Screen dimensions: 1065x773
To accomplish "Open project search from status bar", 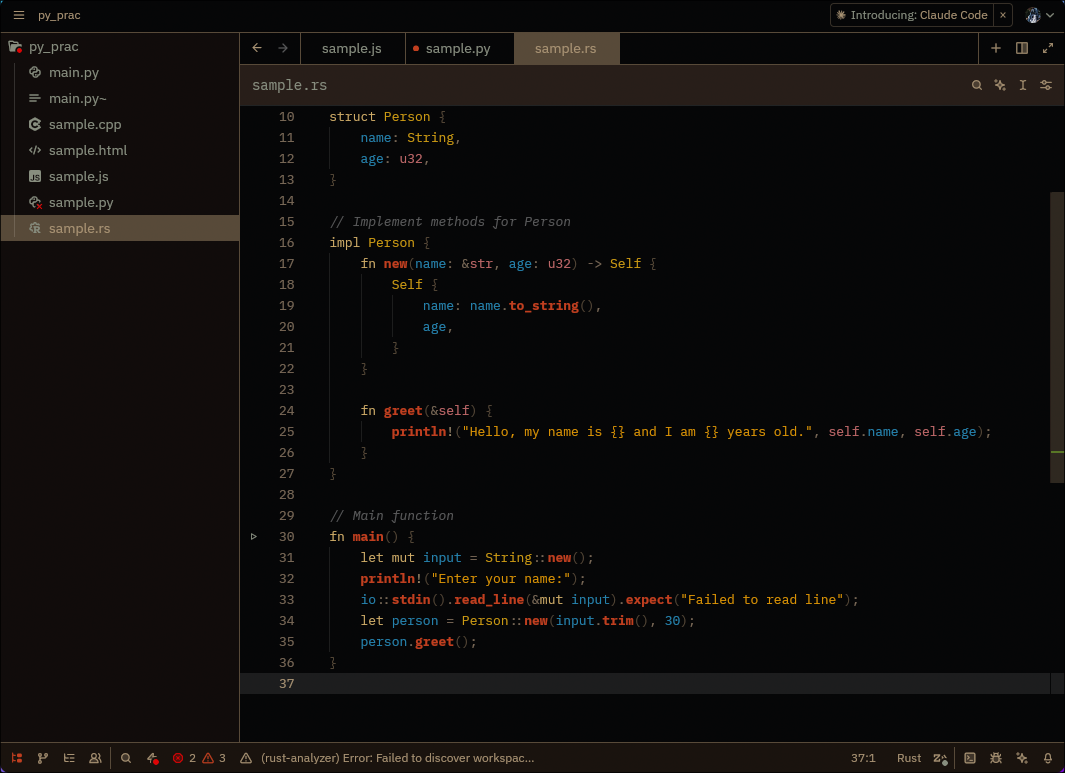I will coord(126,758).
